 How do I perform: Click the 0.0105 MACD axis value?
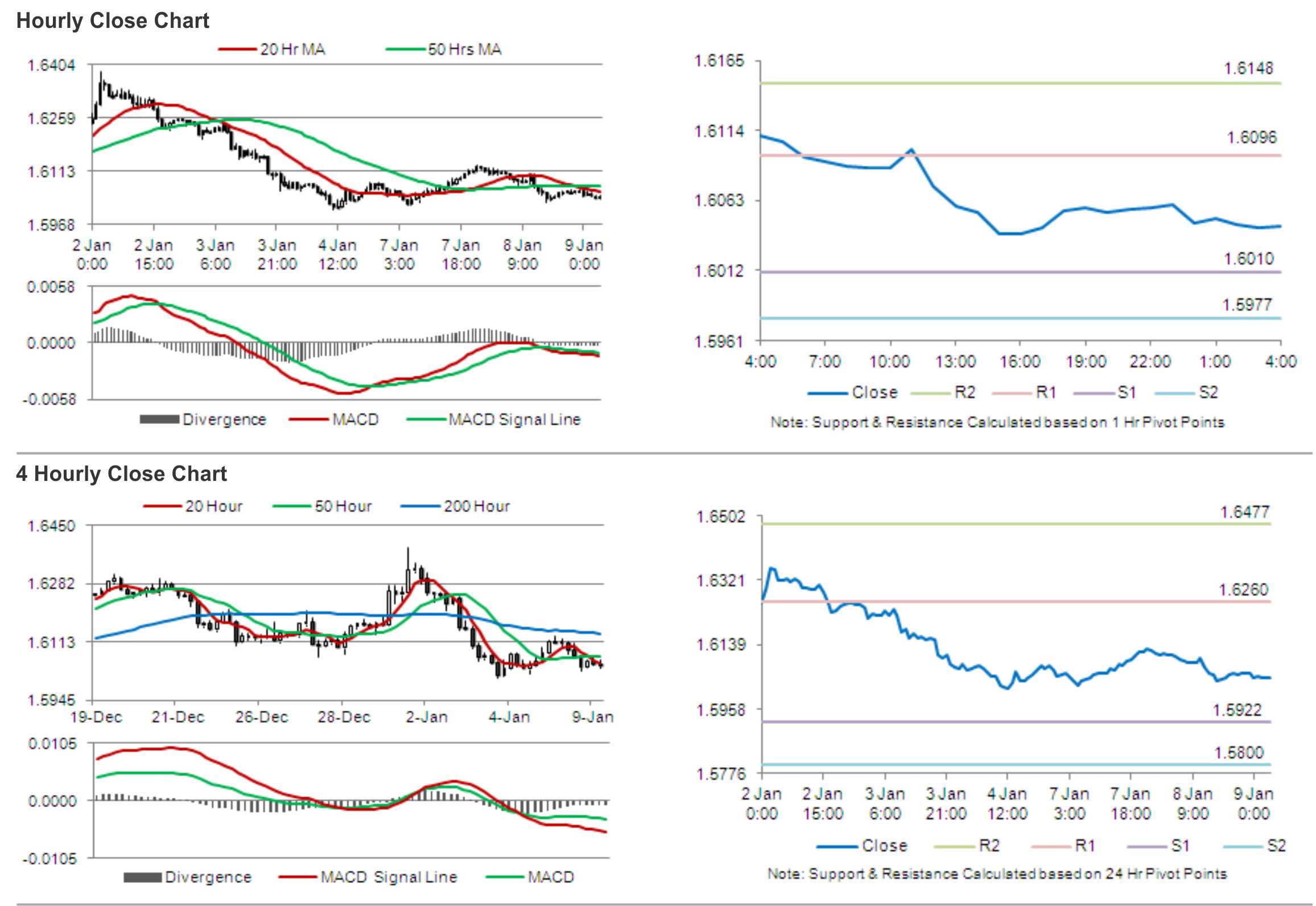[52, 744]
